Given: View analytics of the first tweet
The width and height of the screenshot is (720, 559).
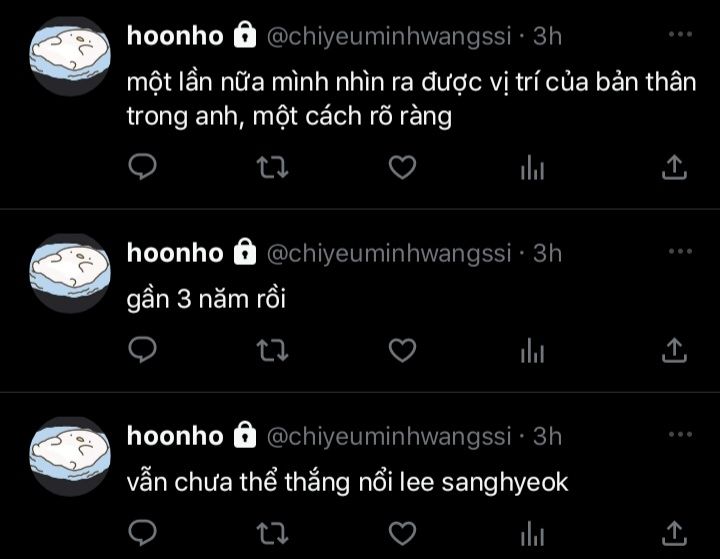Looking at the screenshot, I should (532, 167).
